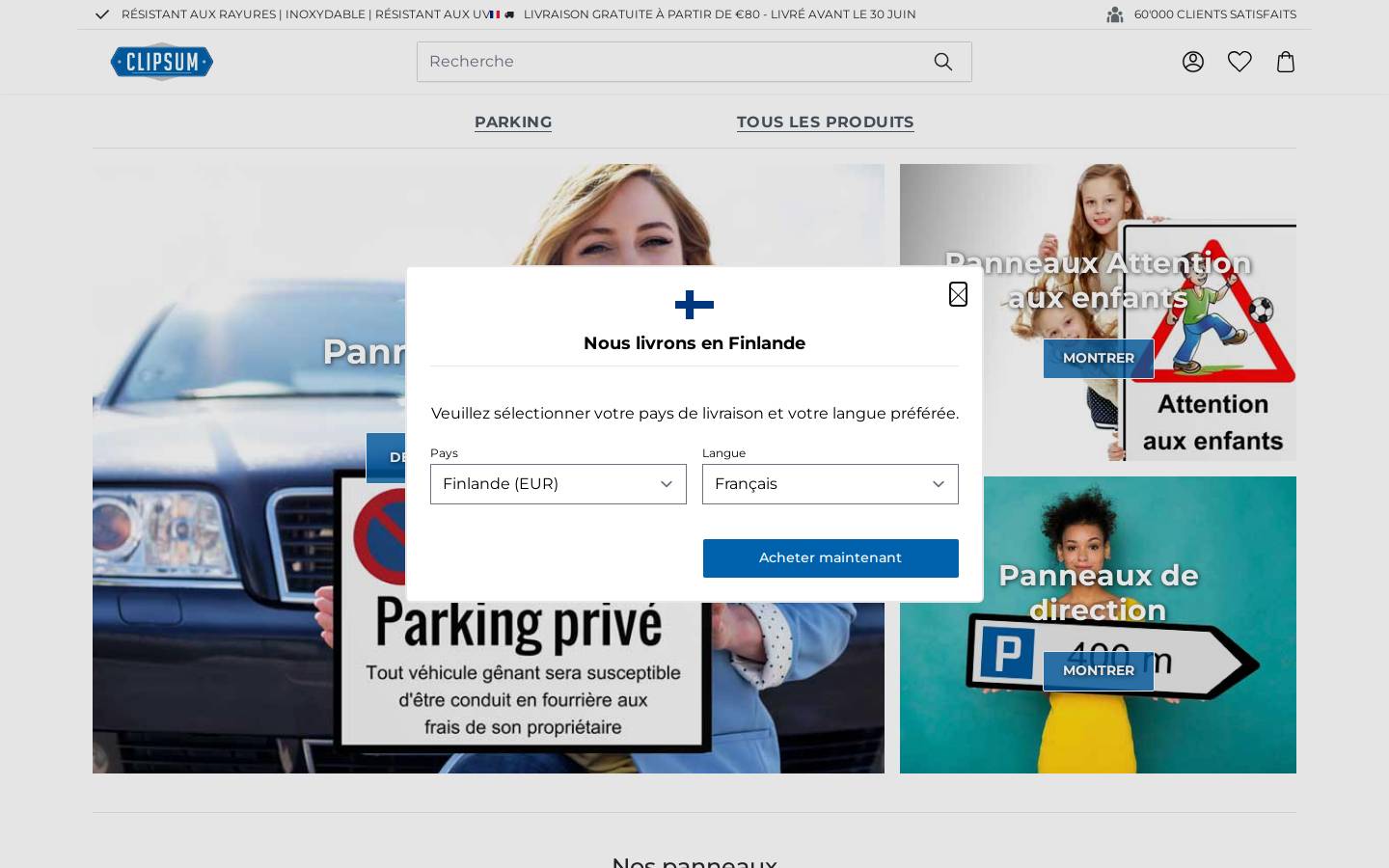This screenshot has width=1389, height=868.
Task: Click the checkmark icon in top bar
Action: (102, 14)
